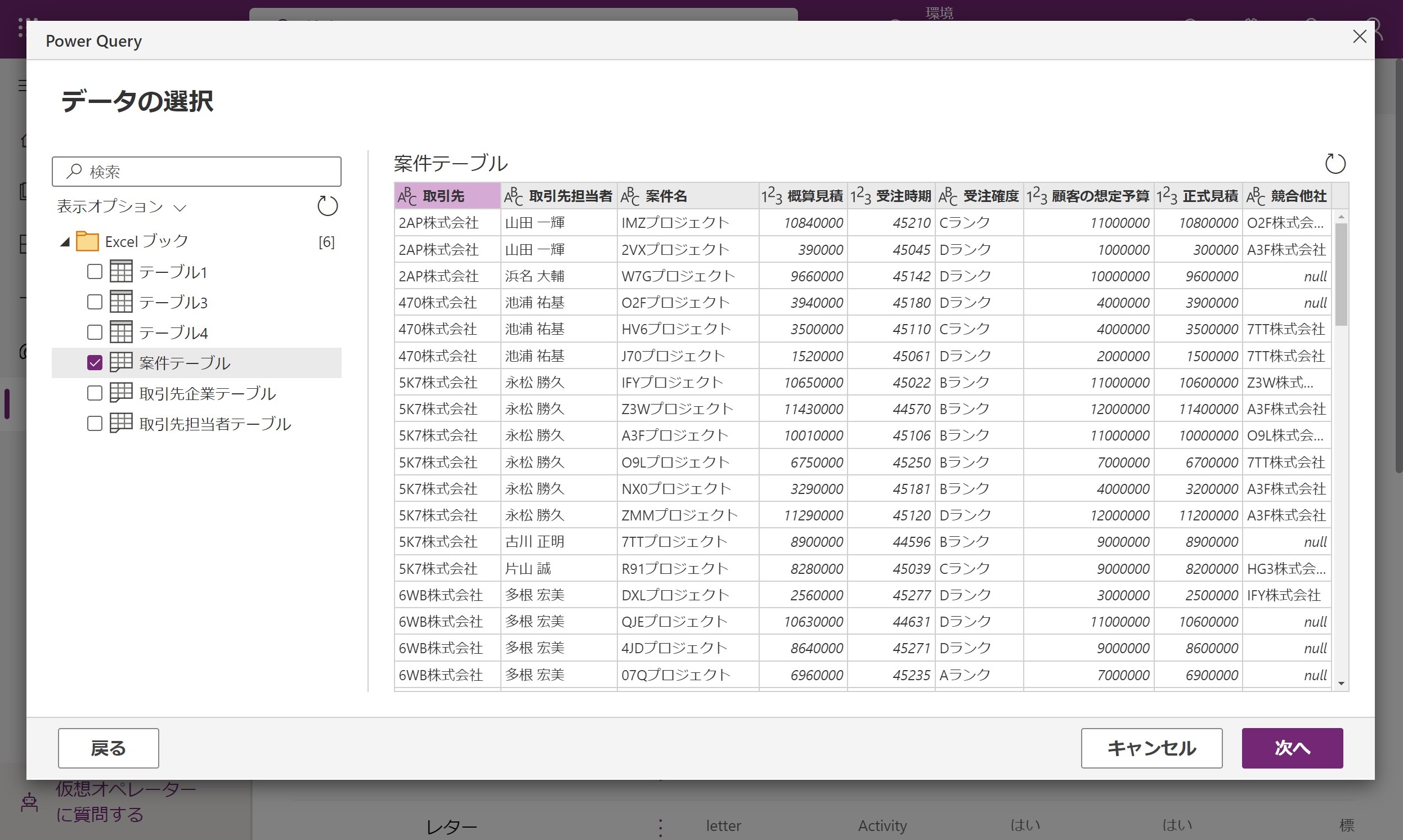
Task: Click the search magnifier icon in the search box
Action: click(x=74, y=171)
